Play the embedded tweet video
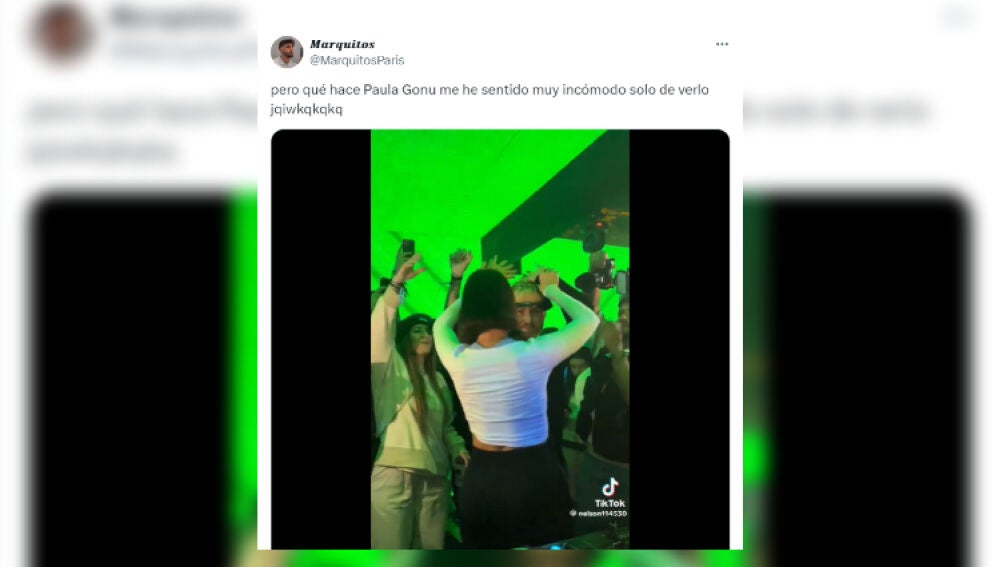 click(500, 339)
